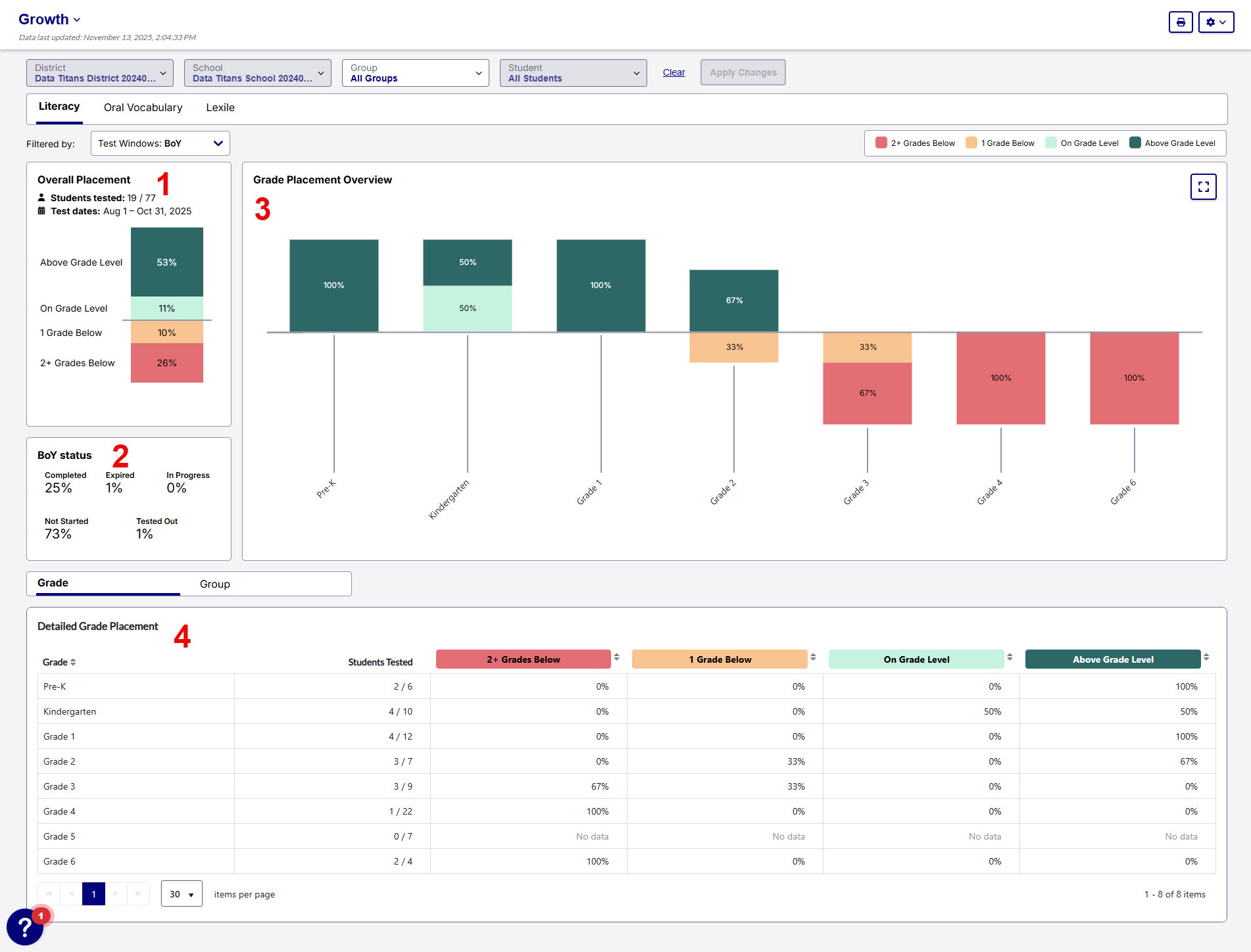1251x952 pixels.
Task: Sort by 2+ Grades Below column
Action: pos(616,657)
